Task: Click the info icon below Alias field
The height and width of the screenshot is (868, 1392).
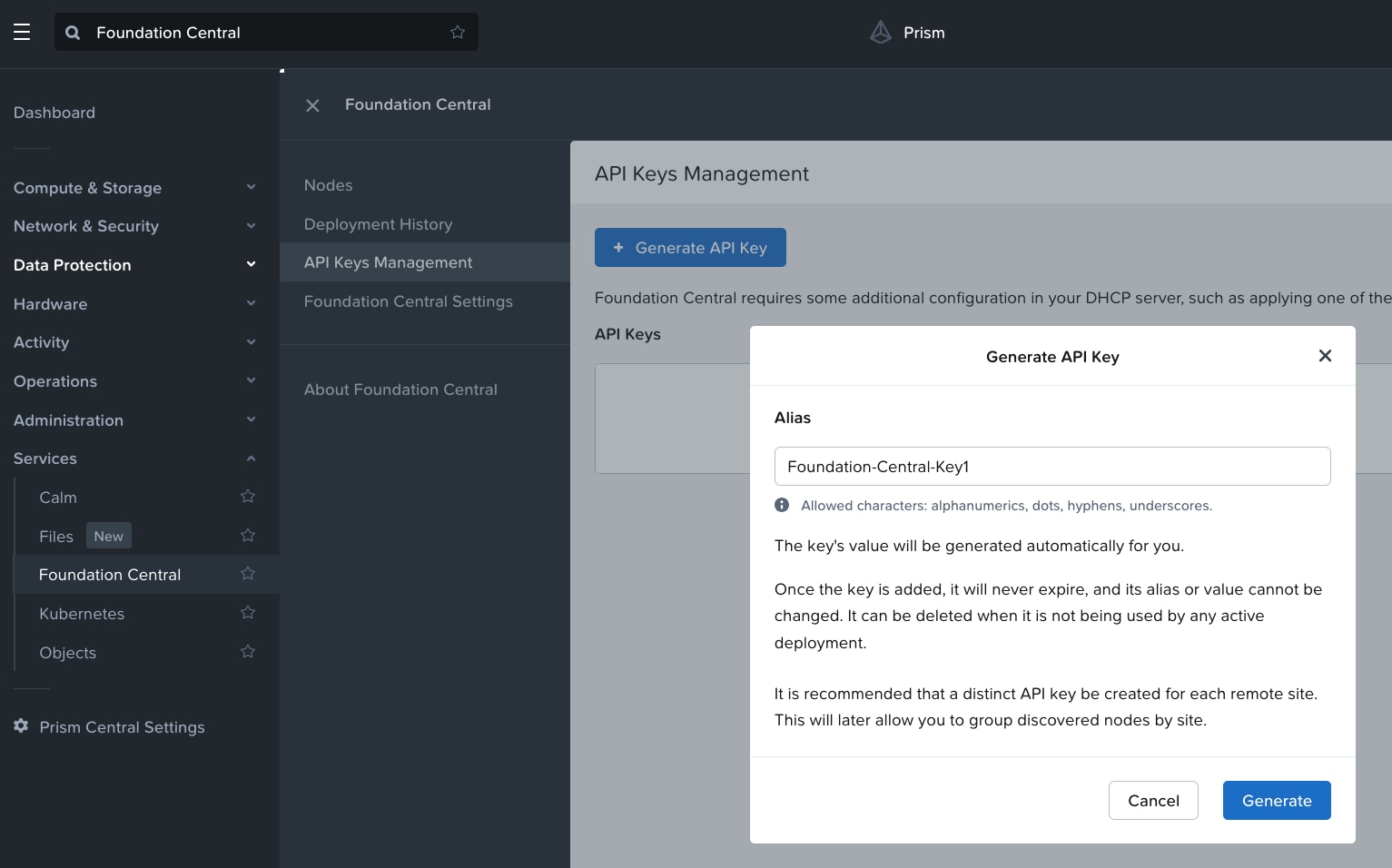Action: [x=782, y=505]
